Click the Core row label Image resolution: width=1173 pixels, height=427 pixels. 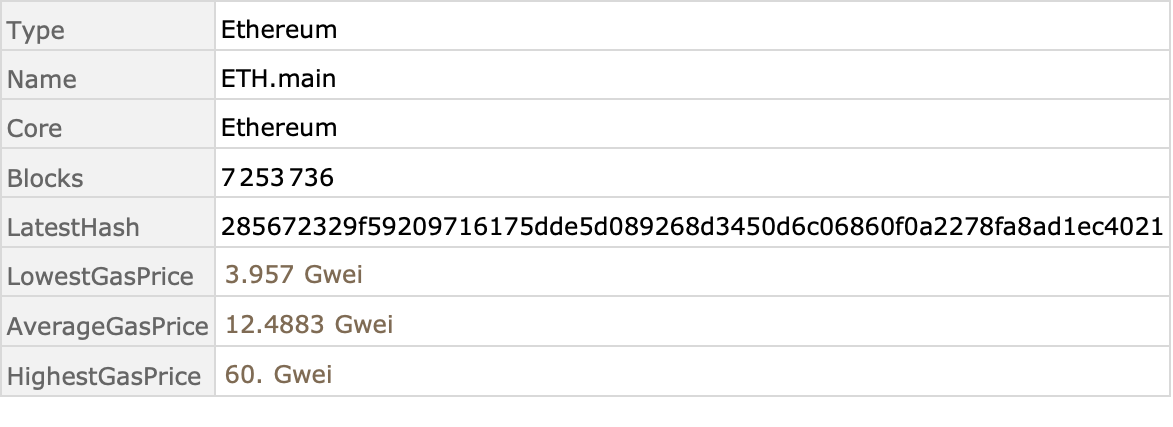pos(34,129)
